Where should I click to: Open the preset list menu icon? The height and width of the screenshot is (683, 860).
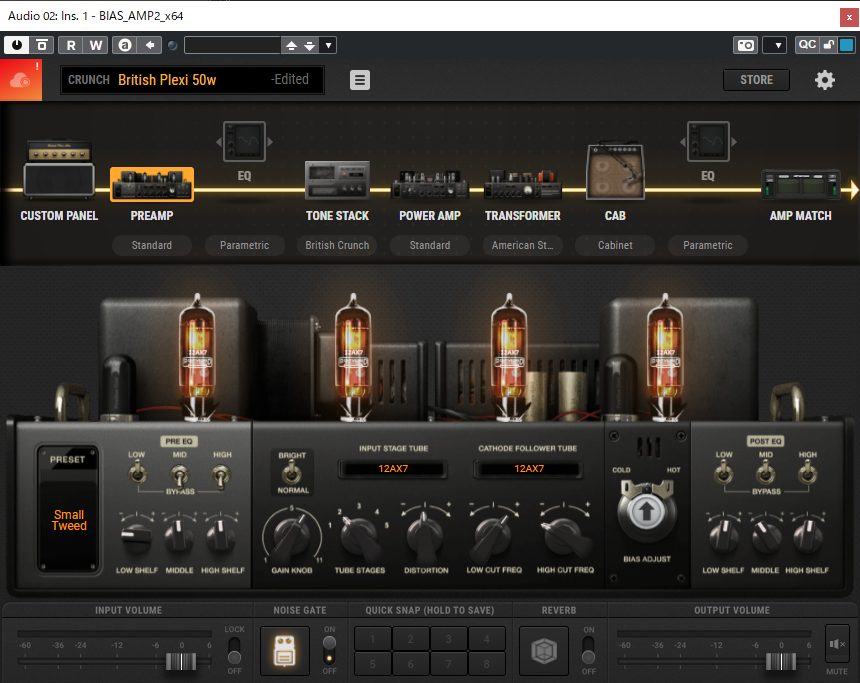click(360, 80)
